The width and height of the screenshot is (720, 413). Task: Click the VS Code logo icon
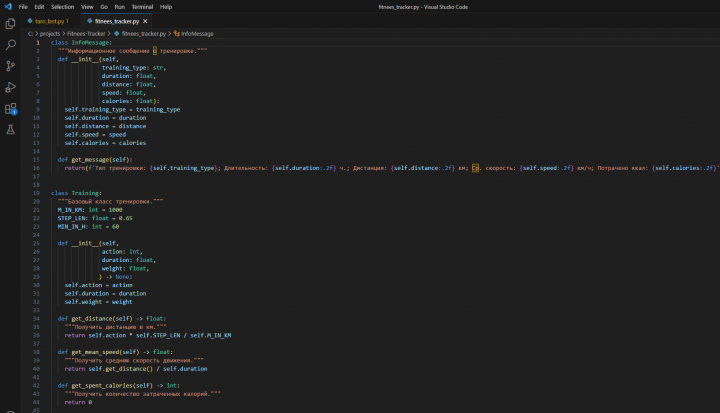pyautogui.click(x=8, y=6)
